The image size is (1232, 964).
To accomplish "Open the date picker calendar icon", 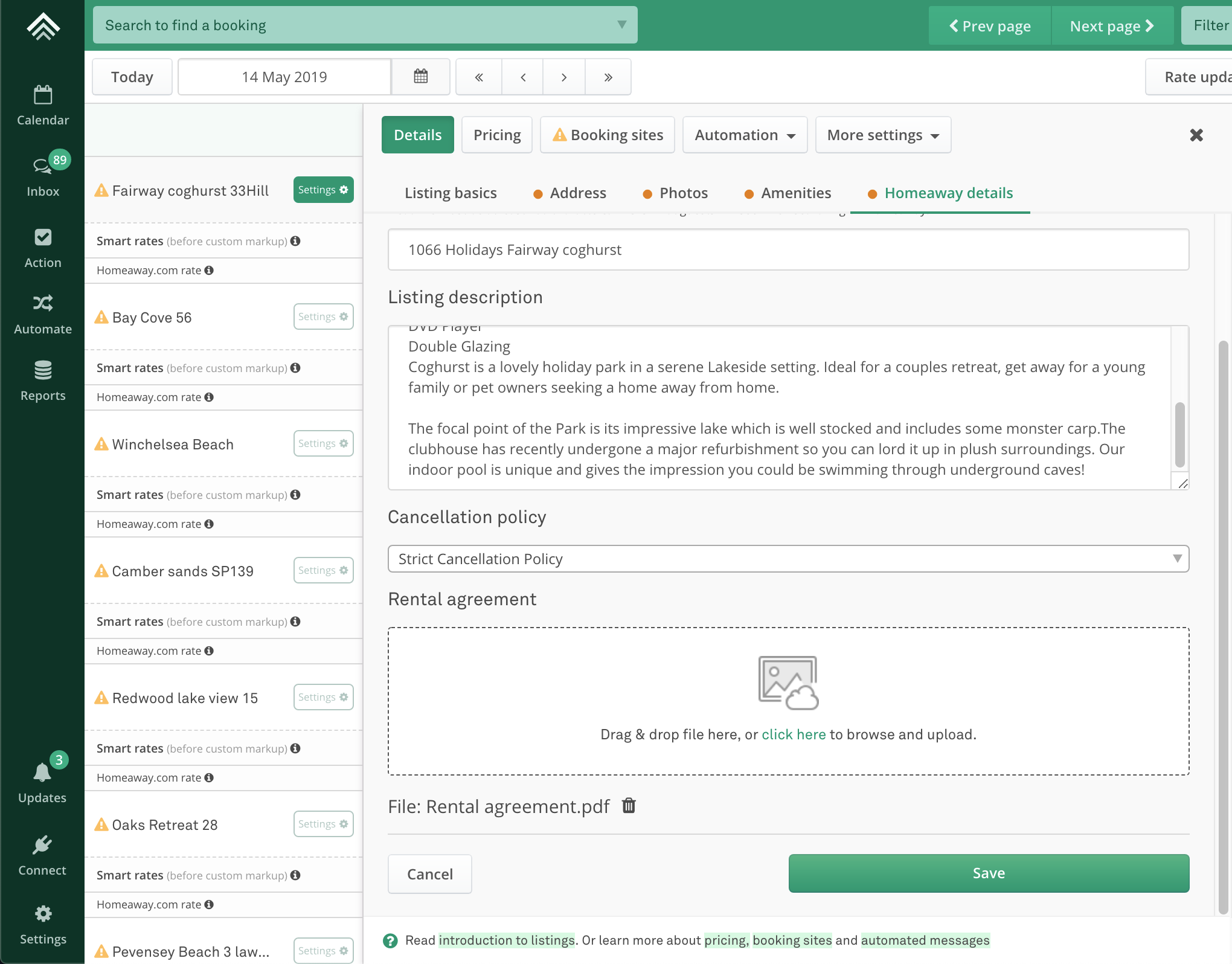I will pyautogui.click(x=421, y=77).
